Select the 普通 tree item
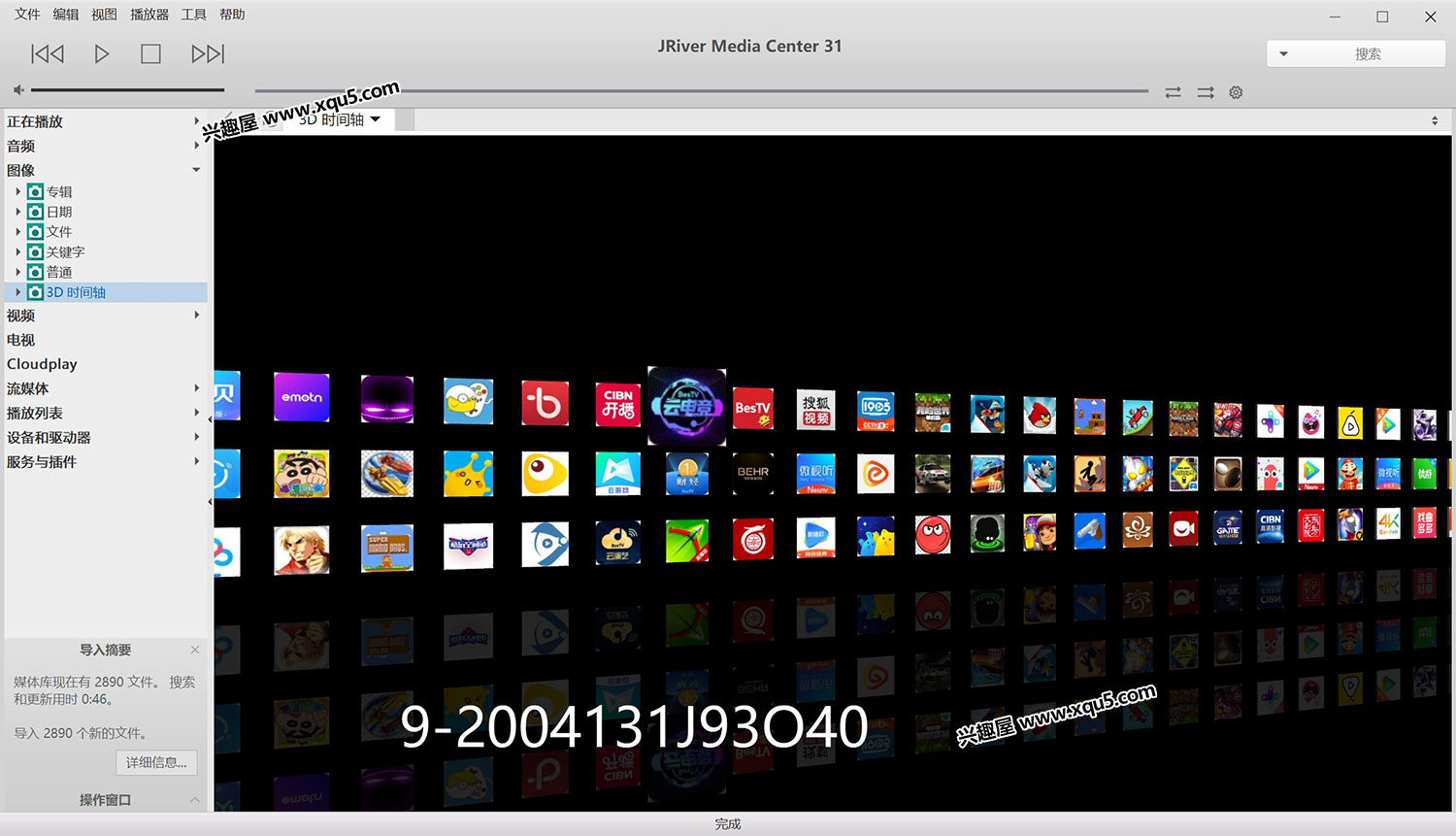The width and height of the screenshot is (1456, 836). tap(59, 273)
